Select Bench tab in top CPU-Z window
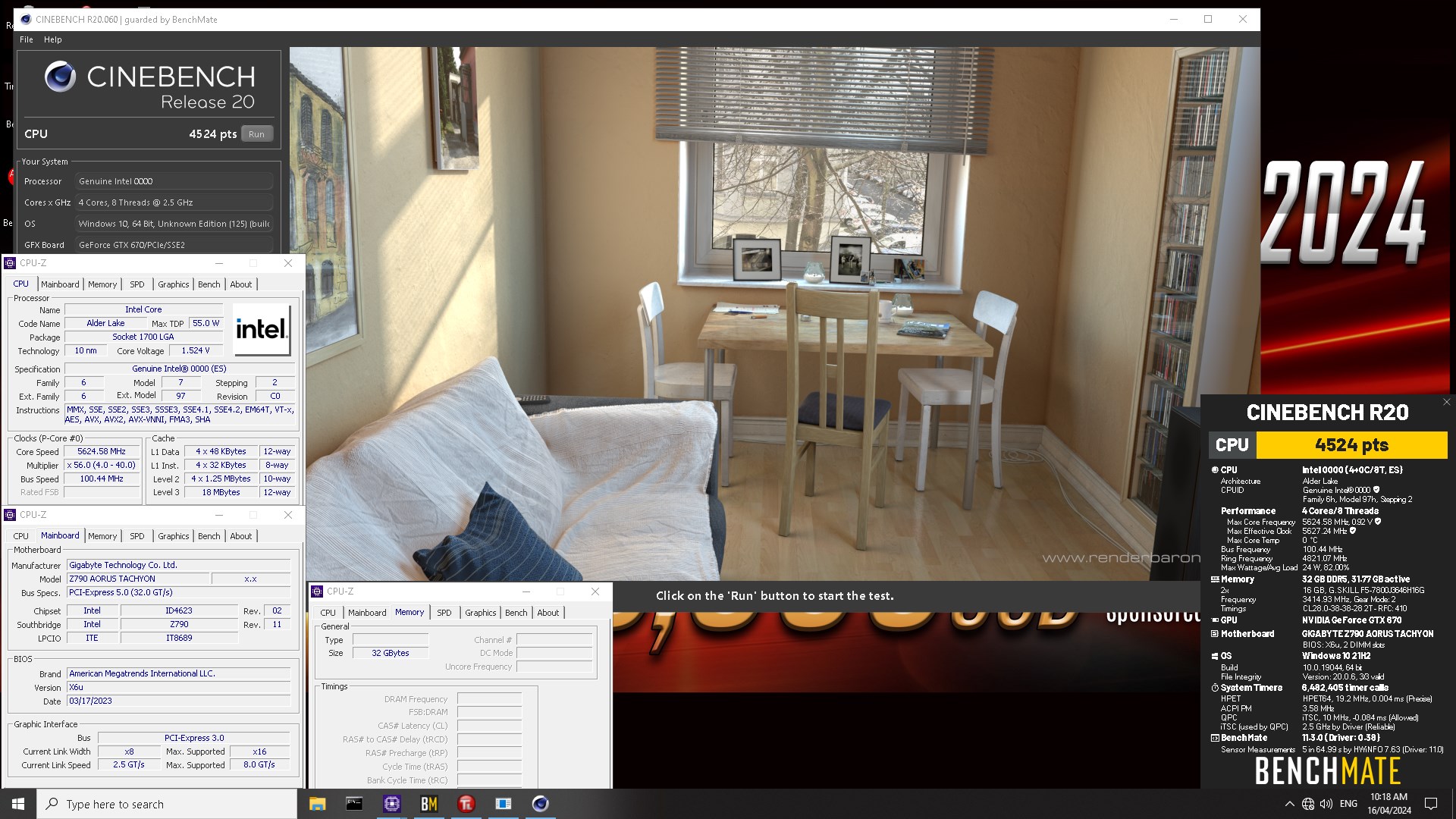 click(209, 284)
